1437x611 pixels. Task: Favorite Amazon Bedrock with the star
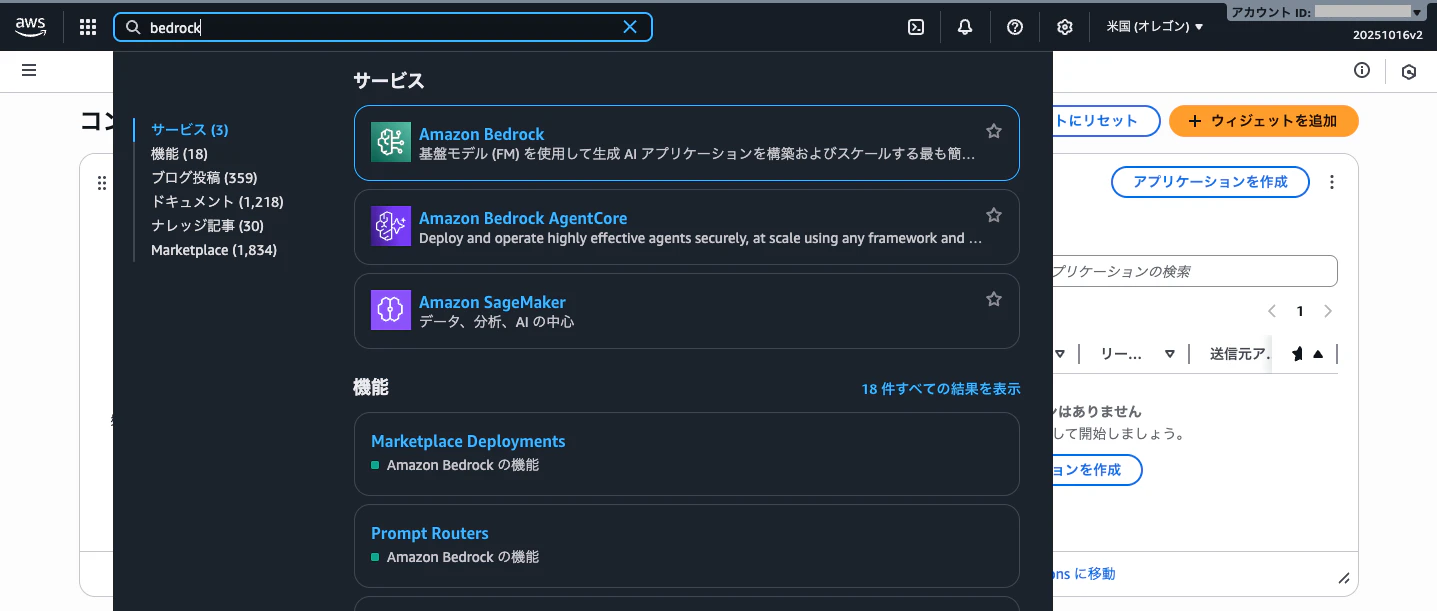pyautogui.click(x=993, y=130)
